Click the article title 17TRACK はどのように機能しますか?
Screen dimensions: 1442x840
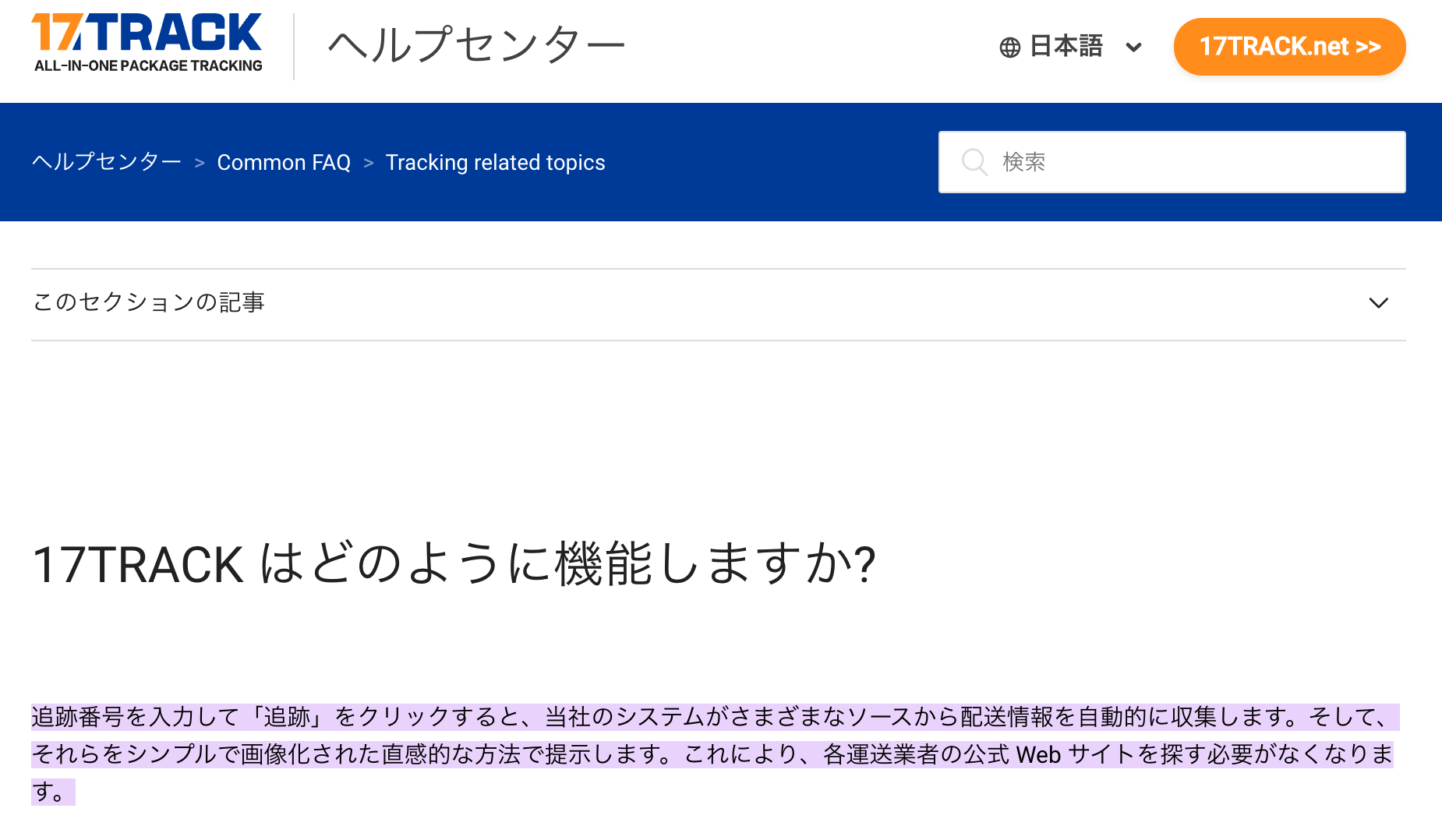pyautogui.click(x=454, y=564)
